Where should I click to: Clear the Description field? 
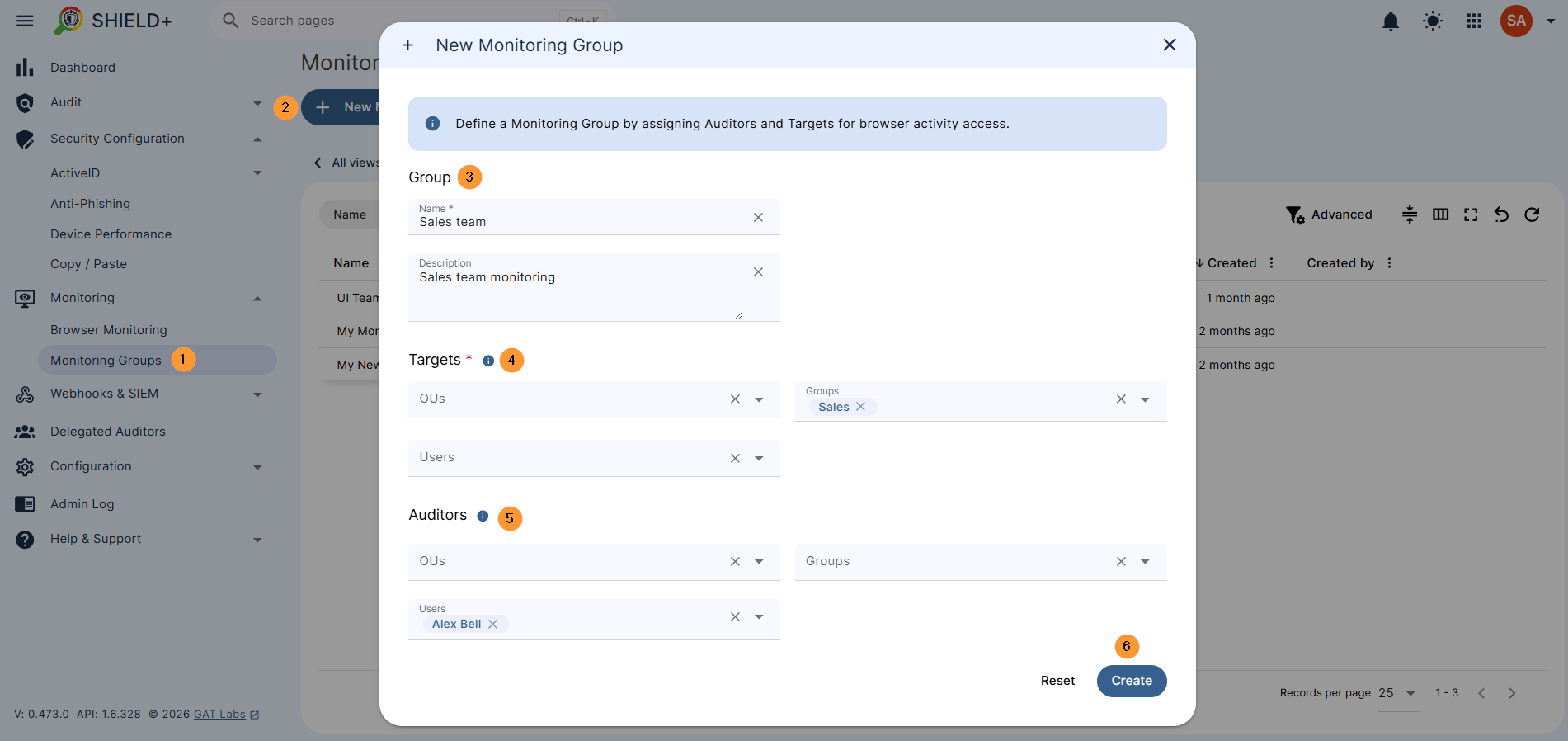click(x=758, y=271)
